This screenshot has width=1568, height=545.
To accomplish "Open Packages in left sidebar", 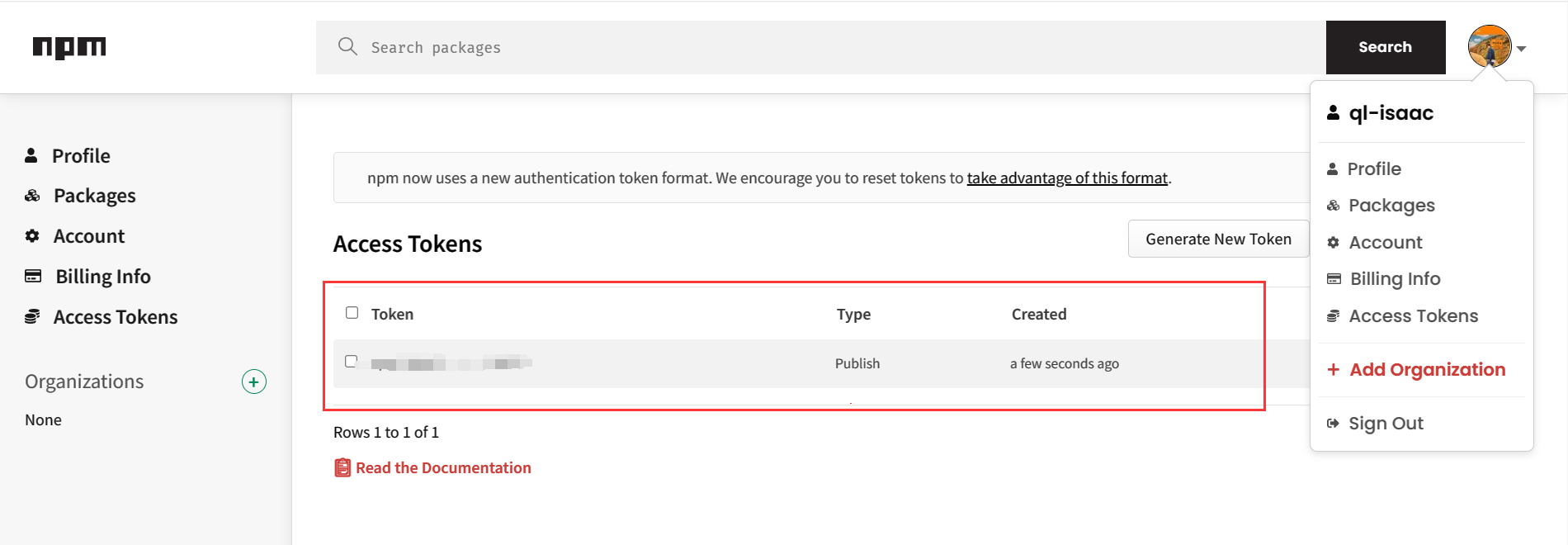I will pos(95,196).
